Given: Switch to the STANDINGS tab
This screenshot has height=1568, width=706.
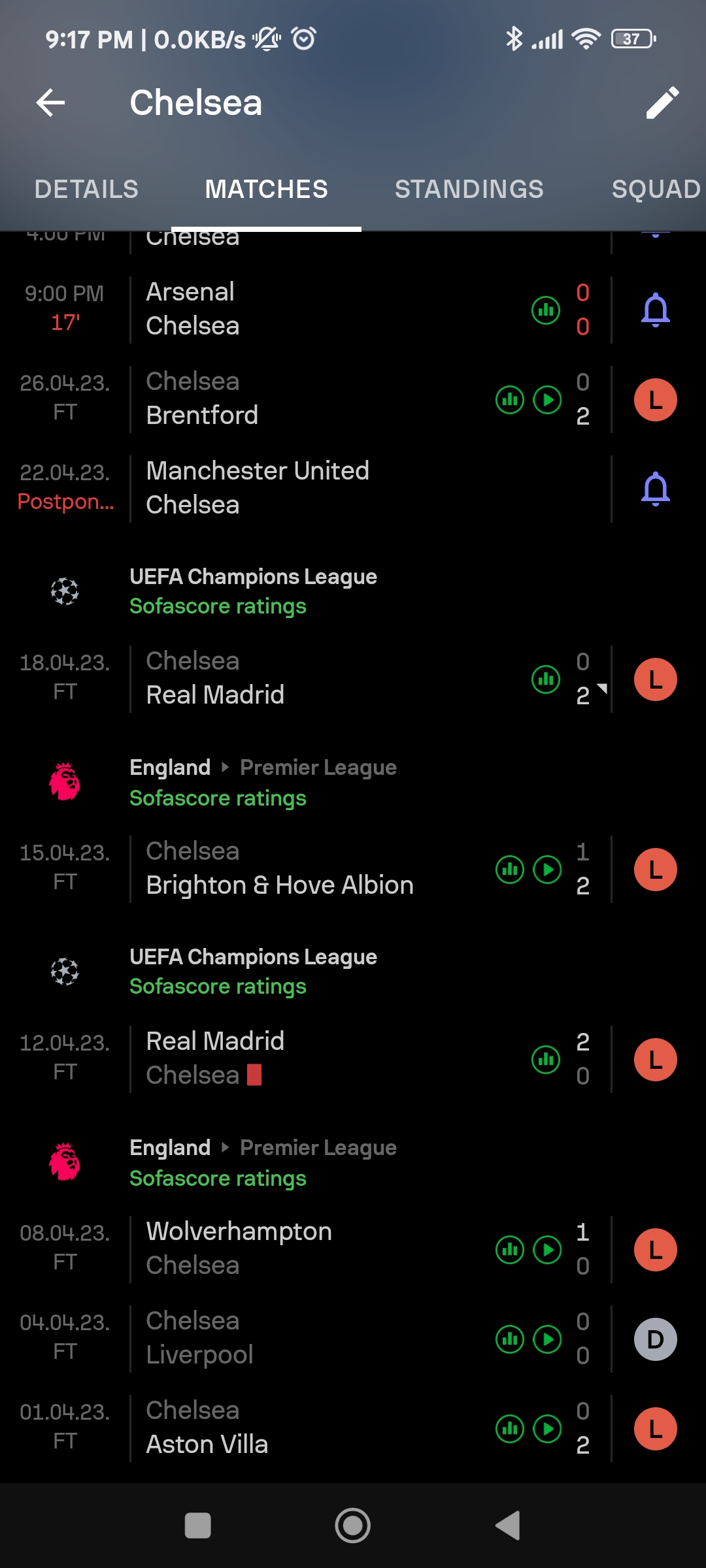Looking at the screenshot, I should 469,189.
